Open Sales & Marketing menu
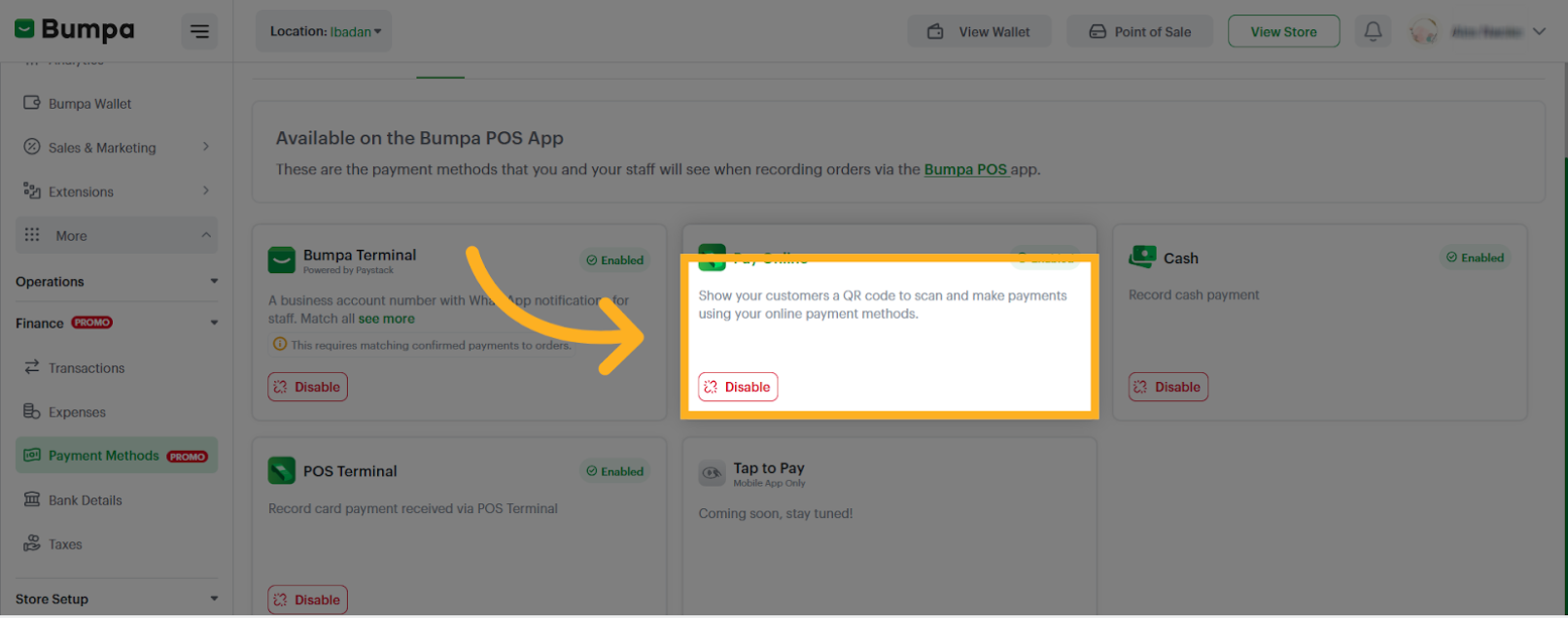The image size is (1568, 618). point(117,148)
